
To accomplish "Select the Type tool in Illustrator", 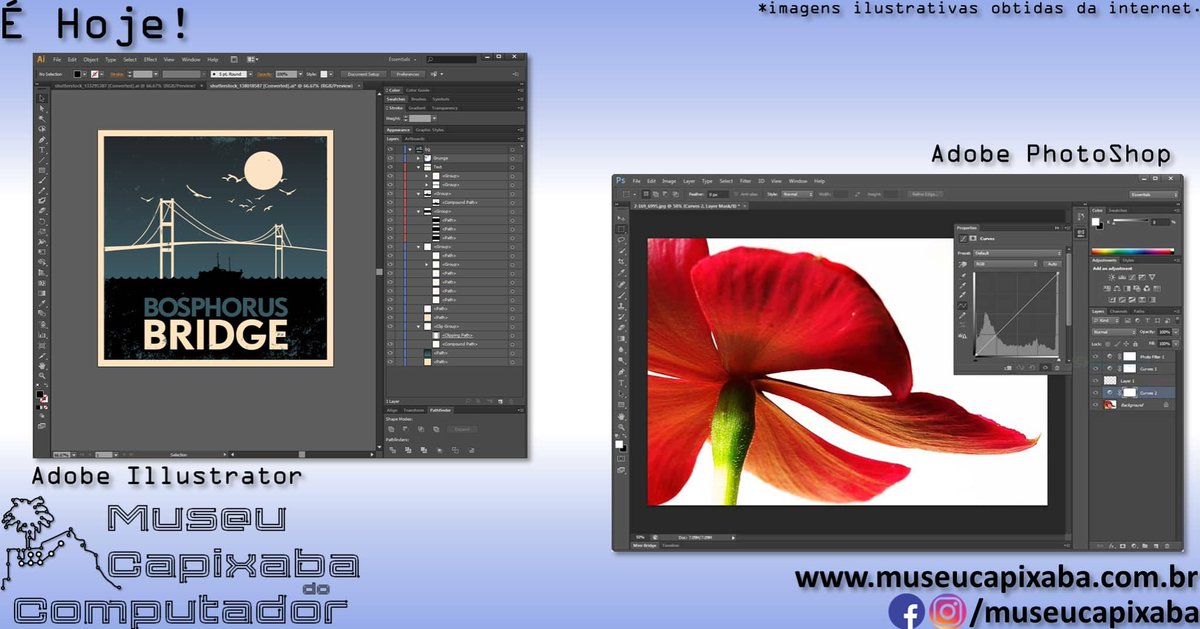I will tap(42, 150).
